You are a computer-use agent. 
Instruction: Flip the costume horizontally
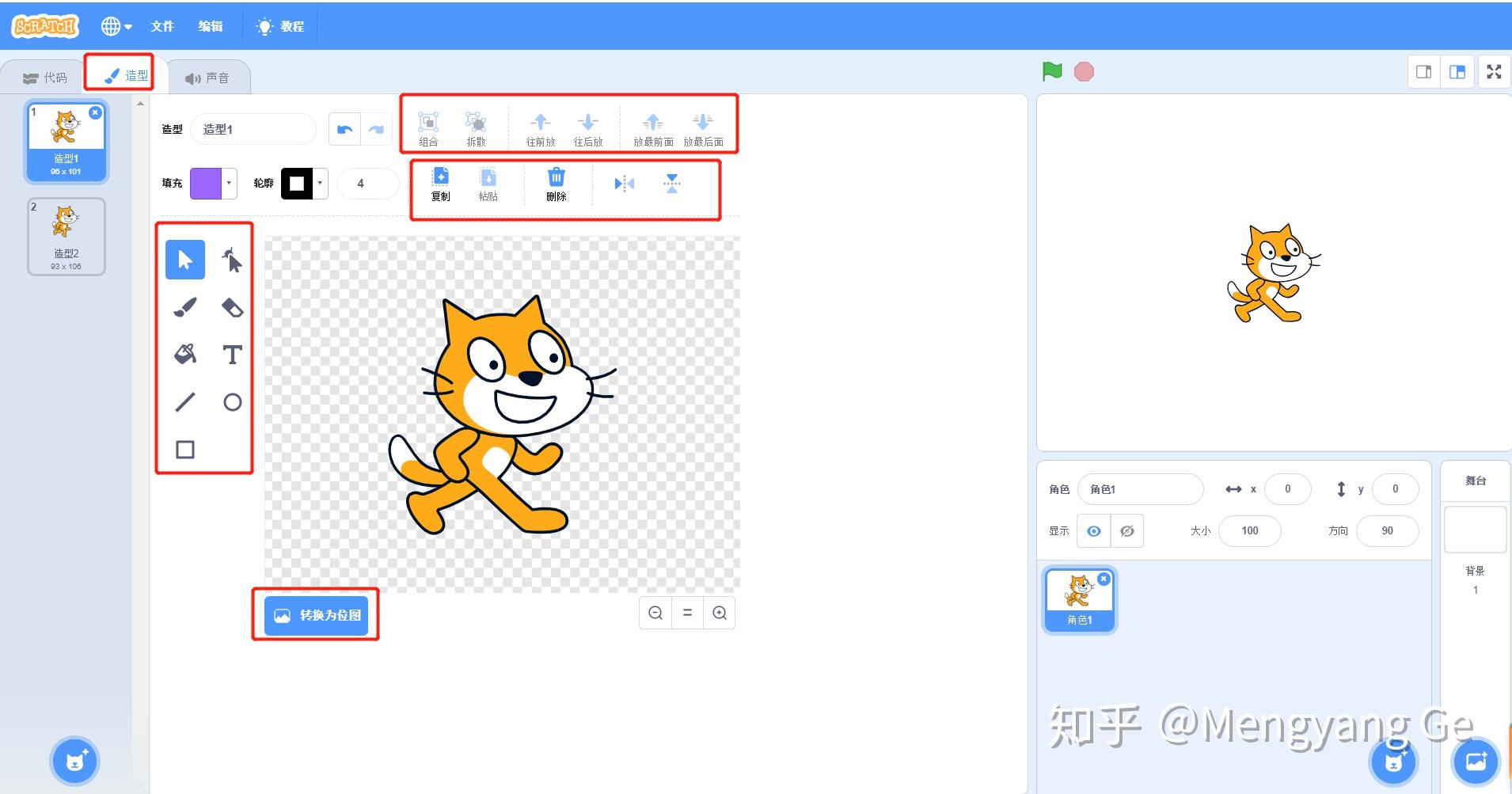point(625,184)
